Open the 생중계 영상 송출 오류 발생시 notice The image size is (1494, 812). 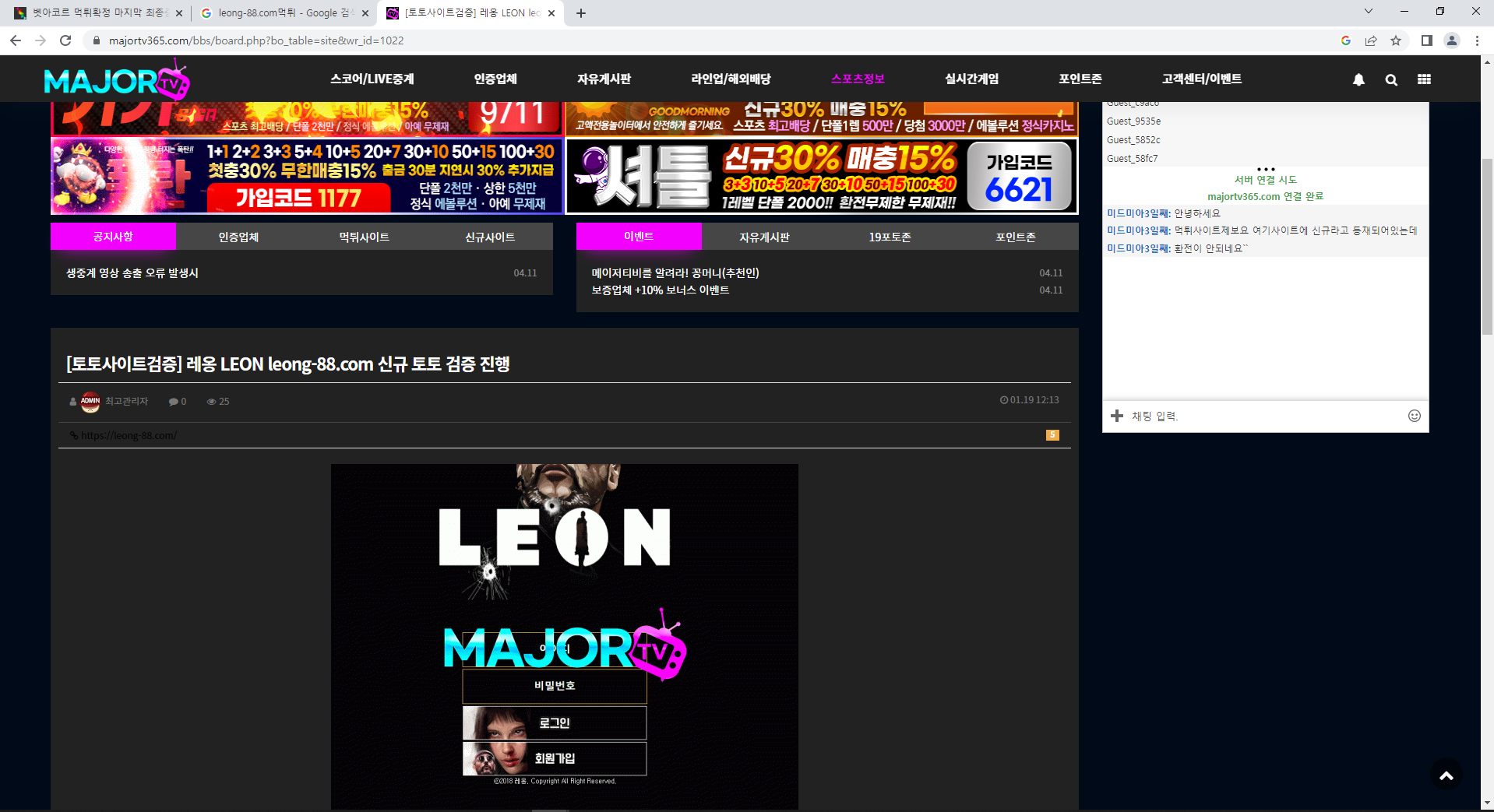click(130, 272)
